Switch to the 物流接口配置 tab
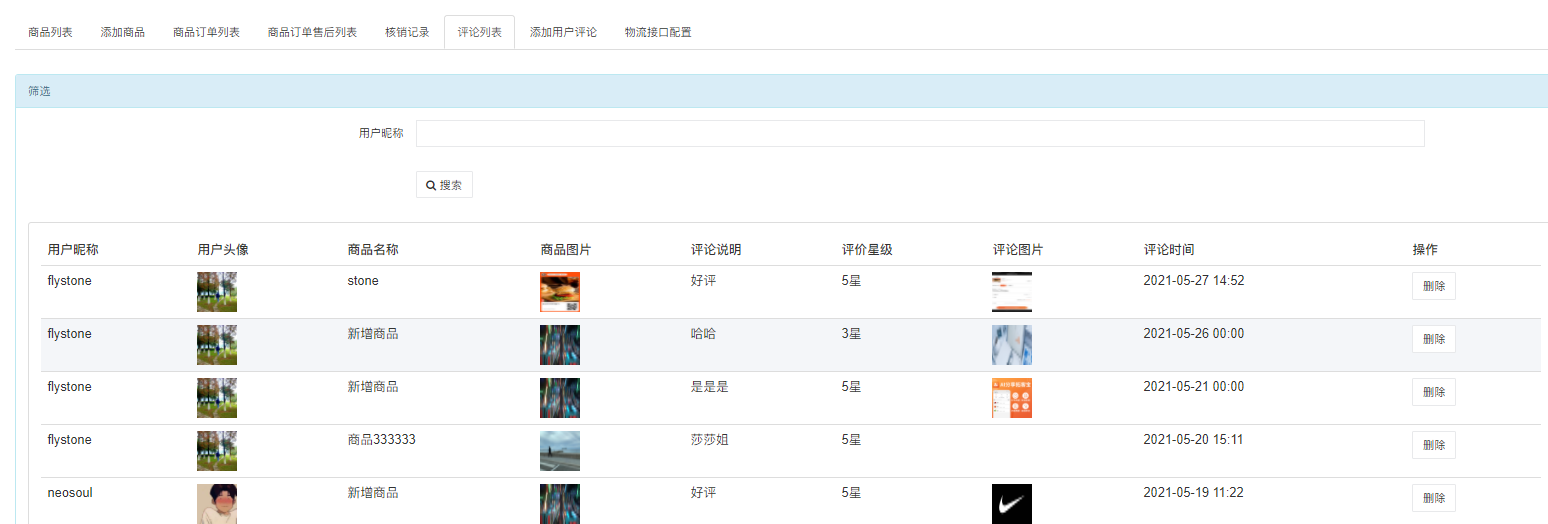Screen dimensions: 1548x524 [658, 32]
